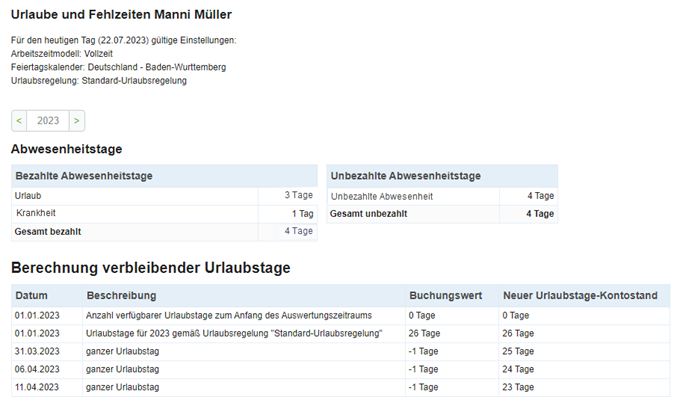This screenshot has height=397, width=677.
Task: Click the 'Gesamt bezahlt' row label
Action: coord(48,232)
